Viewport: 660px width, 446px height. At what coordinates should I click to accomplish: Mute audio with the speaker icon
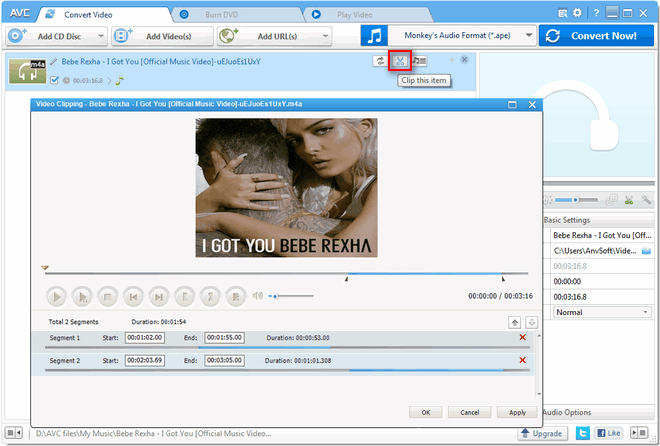(258, 296)
